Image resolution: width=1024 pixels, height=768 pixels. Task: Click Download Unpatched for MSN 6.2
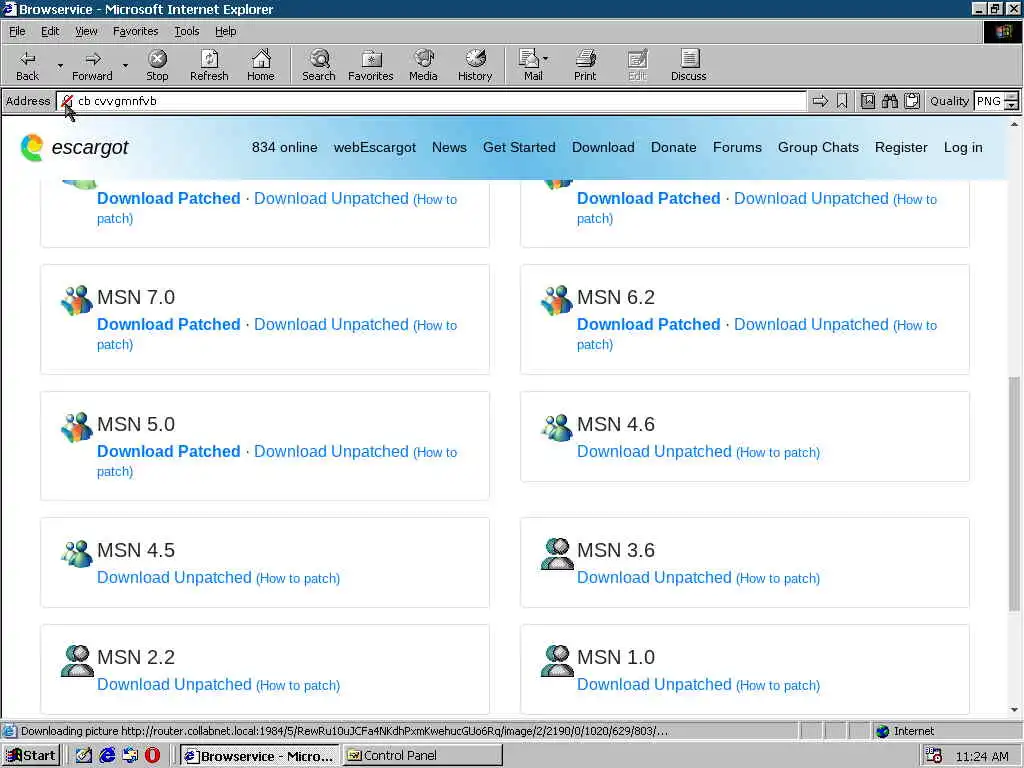(x=811, y=324)
